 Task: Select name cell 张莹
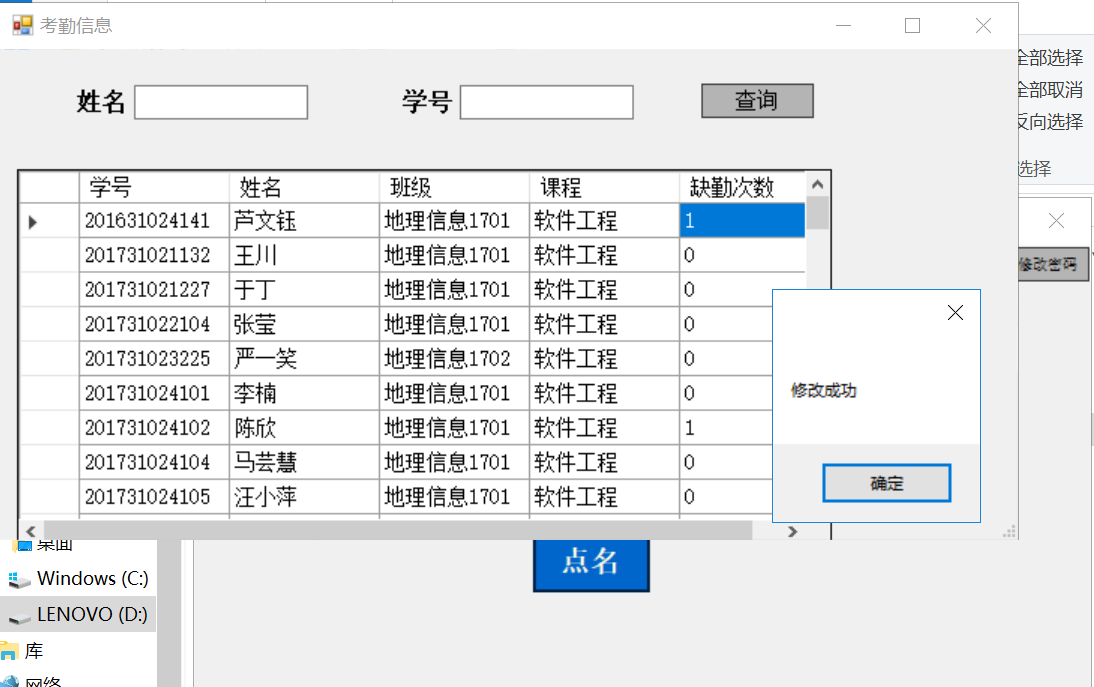tap(304, 324)
